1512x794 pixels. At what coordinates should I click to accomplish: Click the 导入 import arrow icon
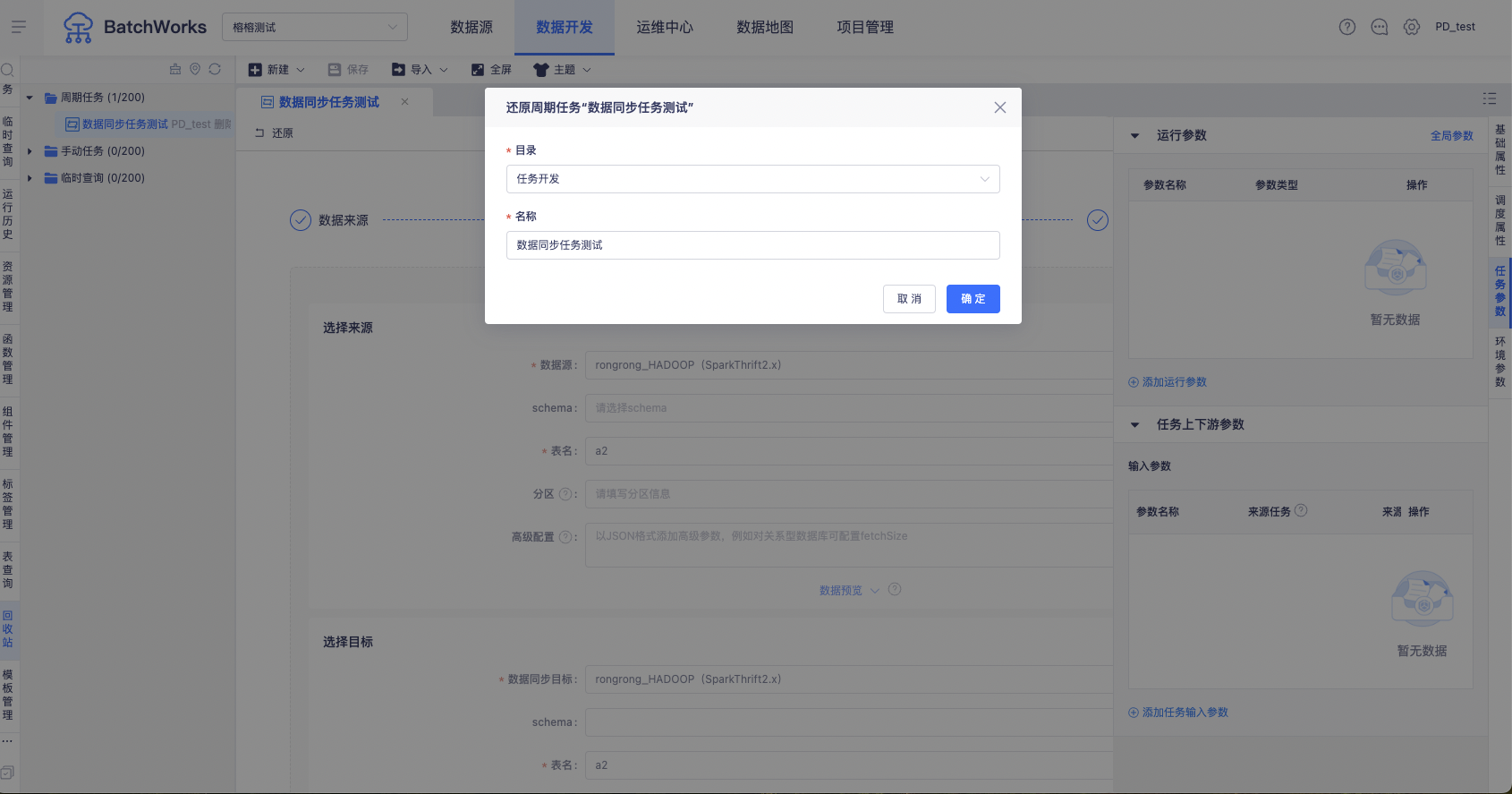click(x=398, y=69)
